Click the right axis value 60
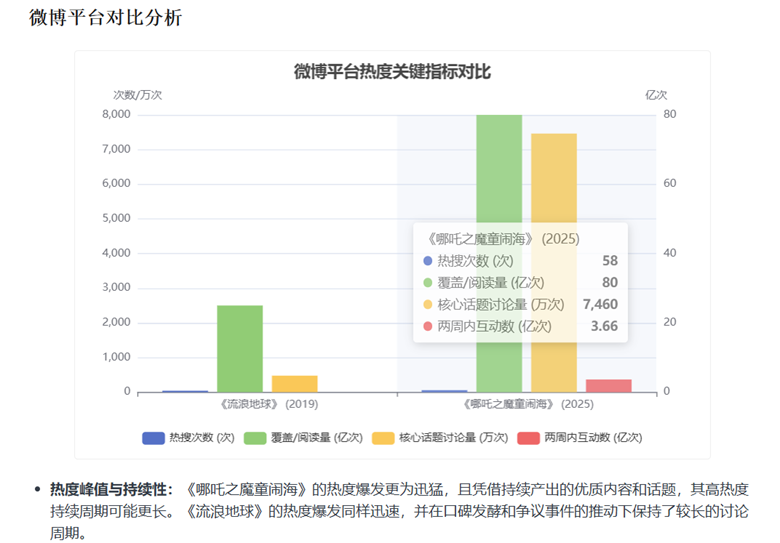 (x=670, y=183)
